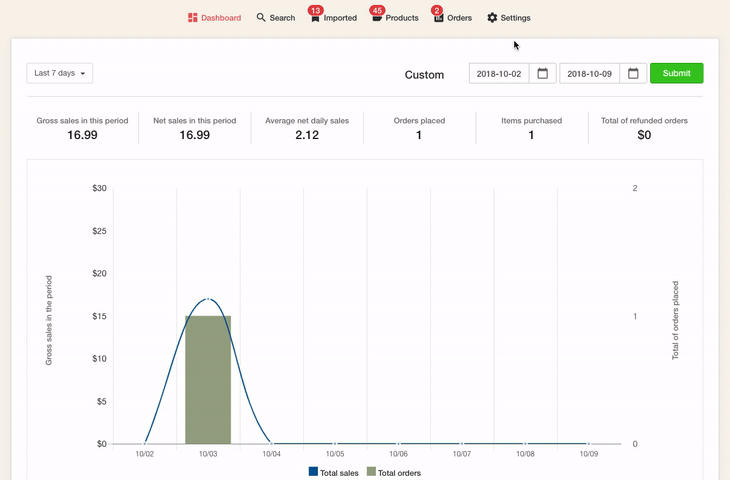Expand the Last 7 days dropdown
The width and height of the screenshot is (730, 480).
60,73
